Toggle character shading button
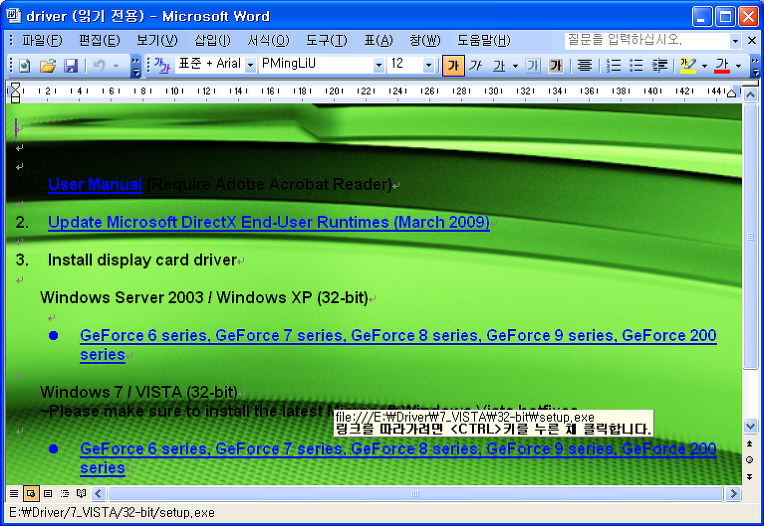 click(555, 65)
